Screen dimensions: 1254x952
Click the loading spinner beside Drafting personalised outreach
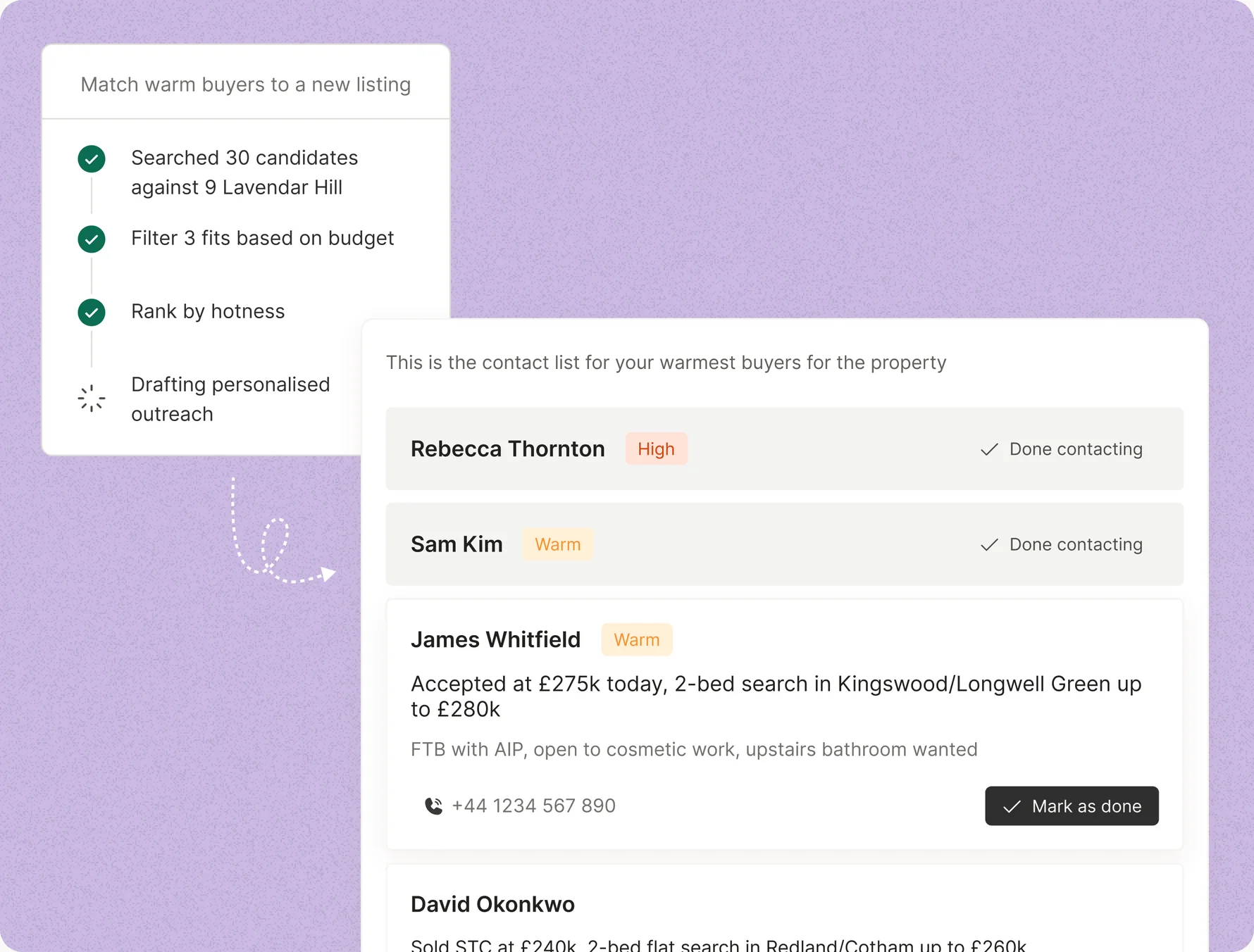point(92,399)
